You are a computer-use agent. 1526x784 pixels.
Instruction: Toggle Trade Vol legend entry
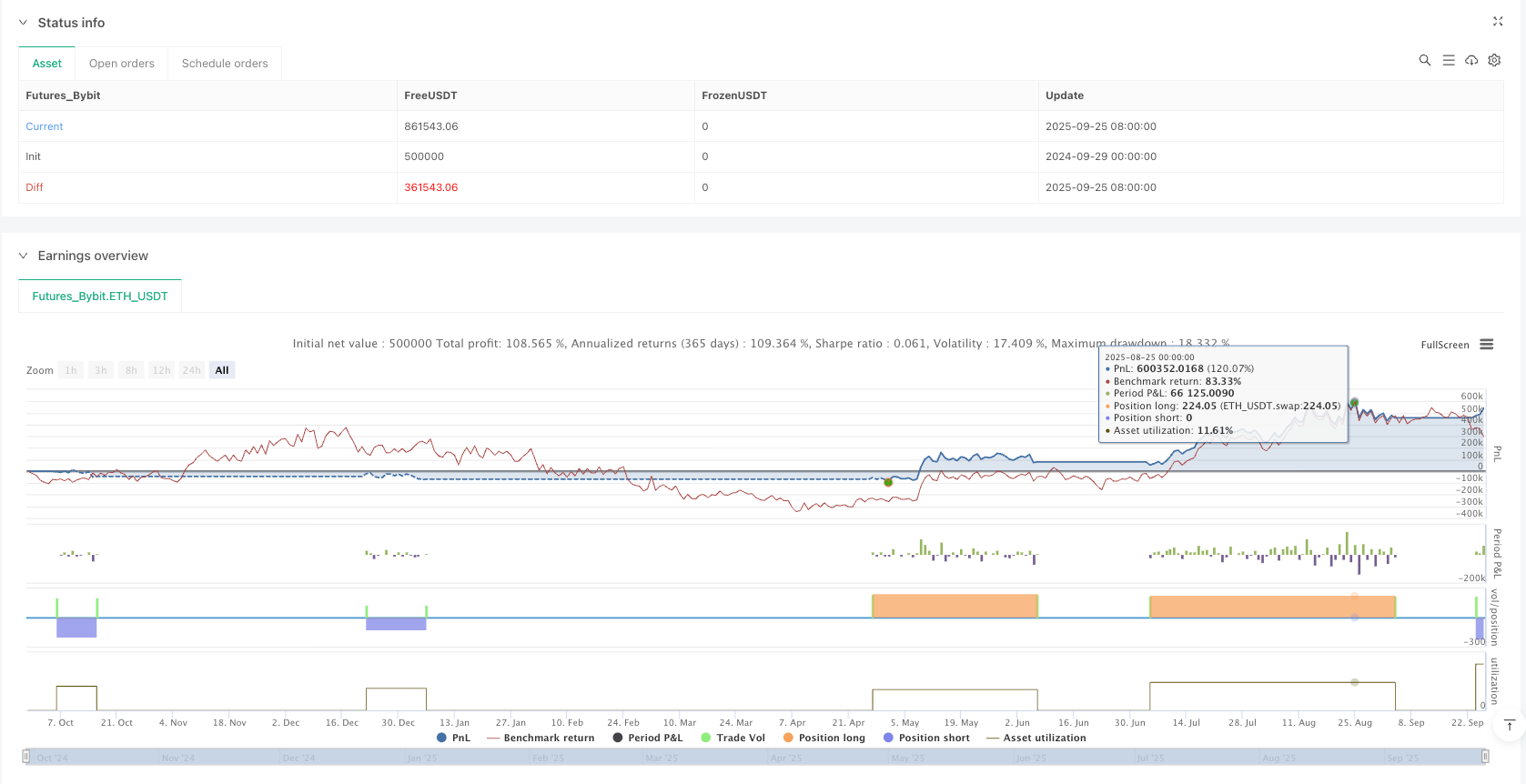733,738
